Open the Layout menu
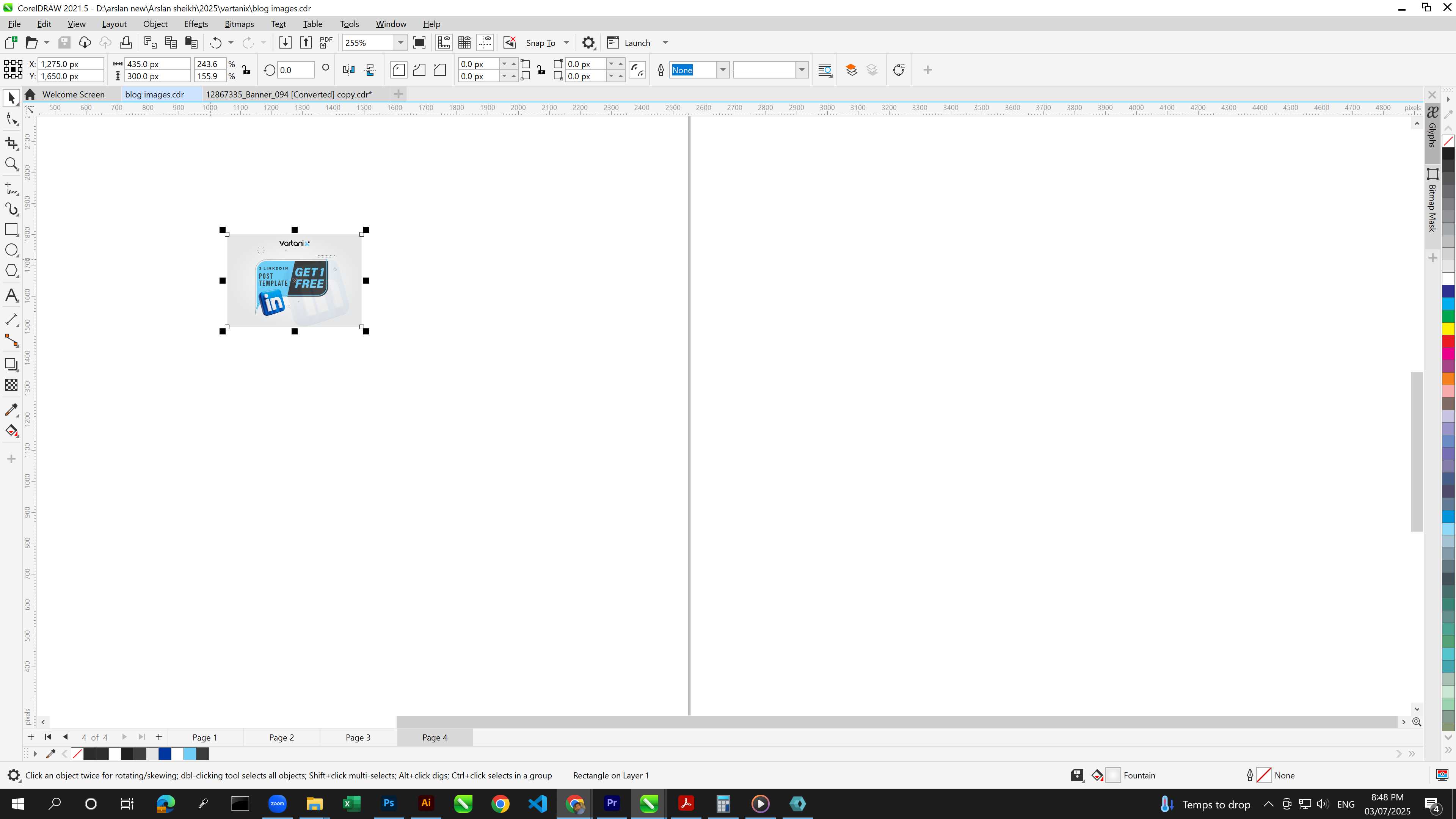 (114, 24)
